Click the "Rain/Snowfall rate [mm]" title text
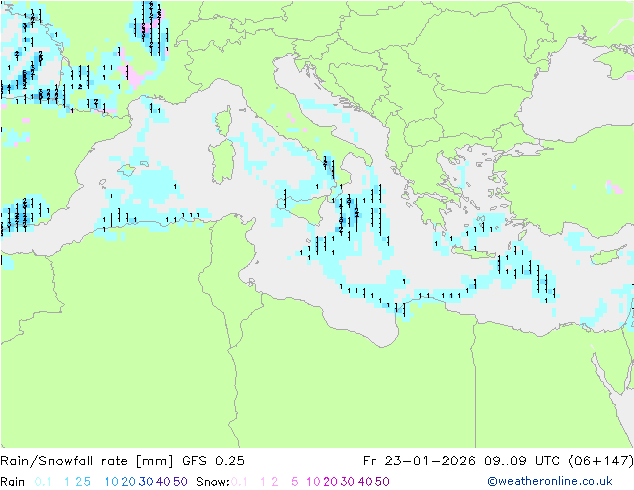This screenshot has height=490, width=634. pyautogui.click(x=87, y=461)
